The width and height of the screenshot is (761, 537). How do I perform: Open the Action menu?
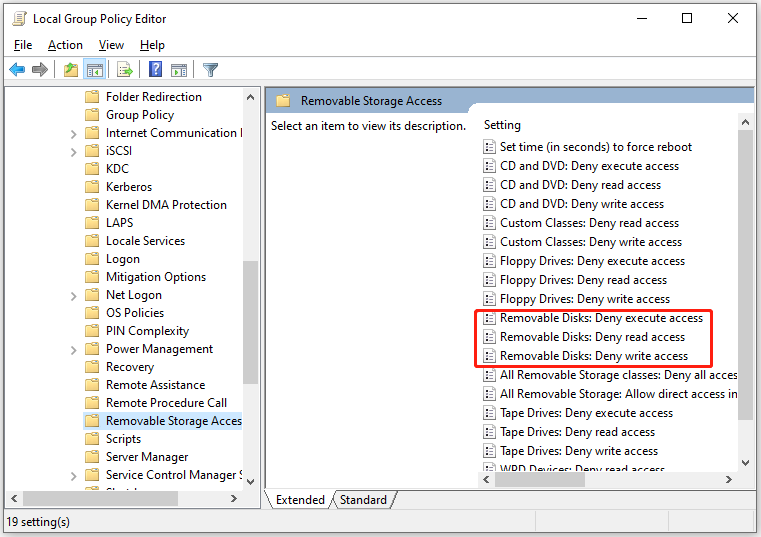(x=65, y=45)
